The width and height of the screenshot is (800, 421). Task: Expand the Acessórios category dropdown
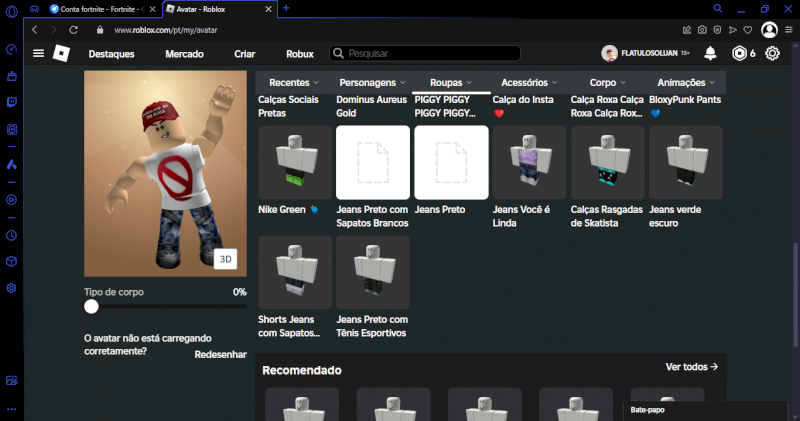pos(530,82)
